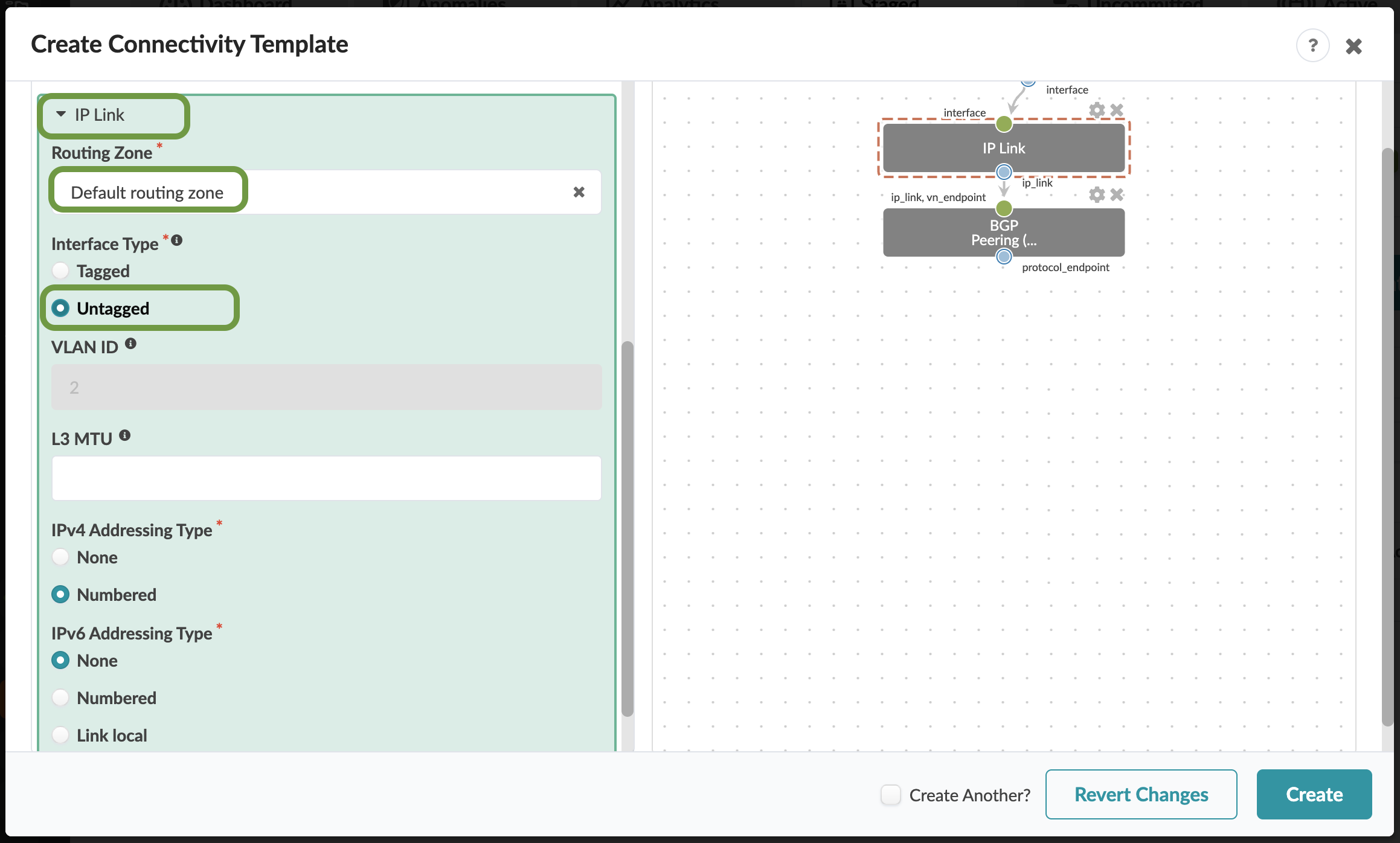Viewport: 1400px width, 843px height.
Task: Show VLAN ID info icon
Action: click(x=130, y=344)
